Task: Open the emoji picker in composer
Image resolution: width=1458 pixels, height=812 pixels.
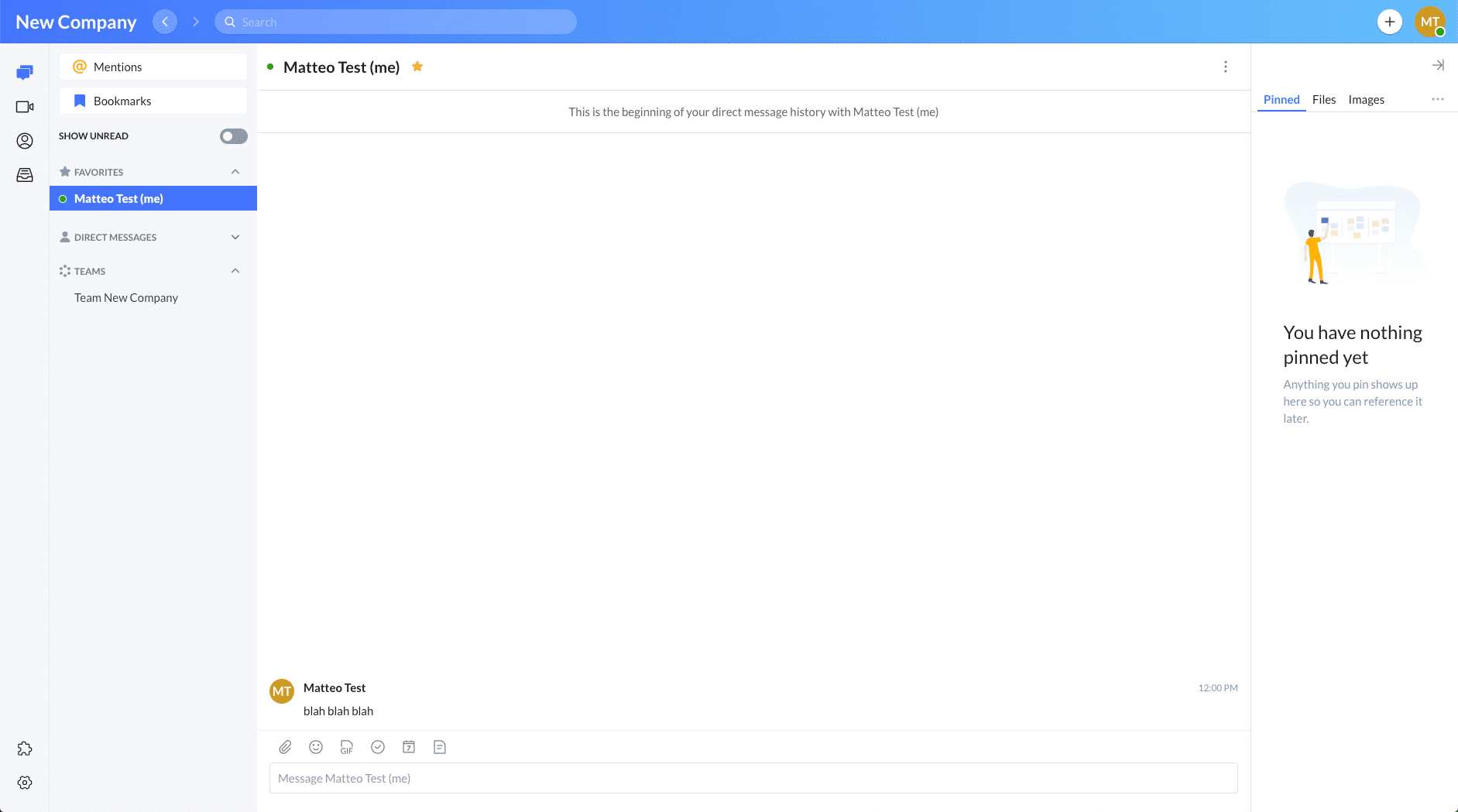Action: pyautogui.click(x=316, y=747)
